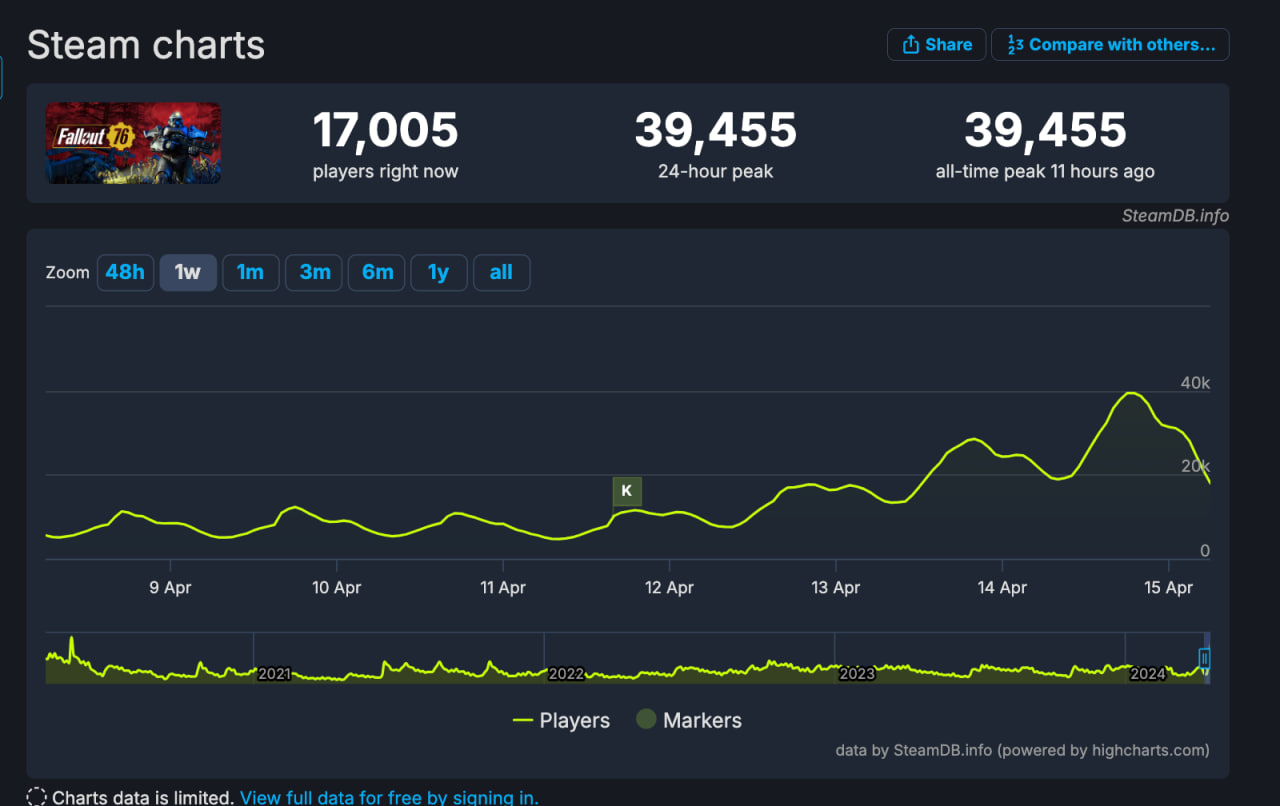1280x806 pixels.
Task: Select the 1w zoom range
Action: (188, 272)
